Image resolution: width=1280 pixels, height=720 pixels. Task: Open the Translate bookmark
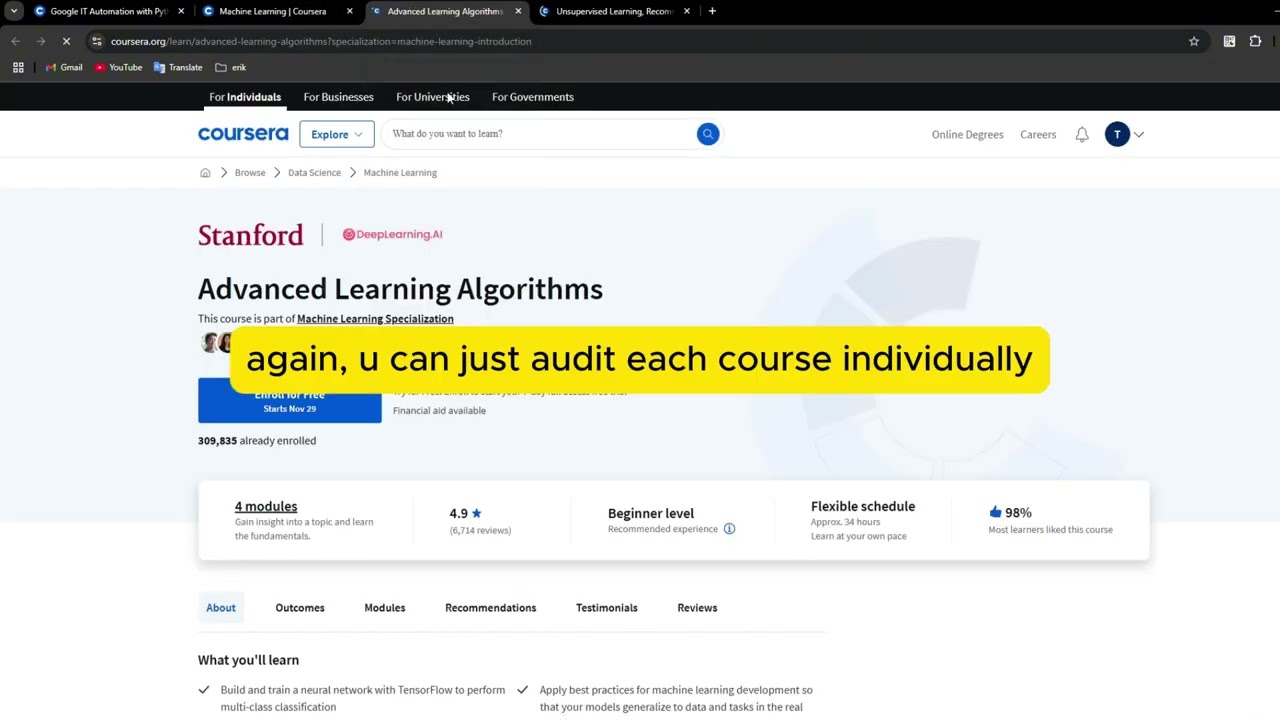coord(178,67)
